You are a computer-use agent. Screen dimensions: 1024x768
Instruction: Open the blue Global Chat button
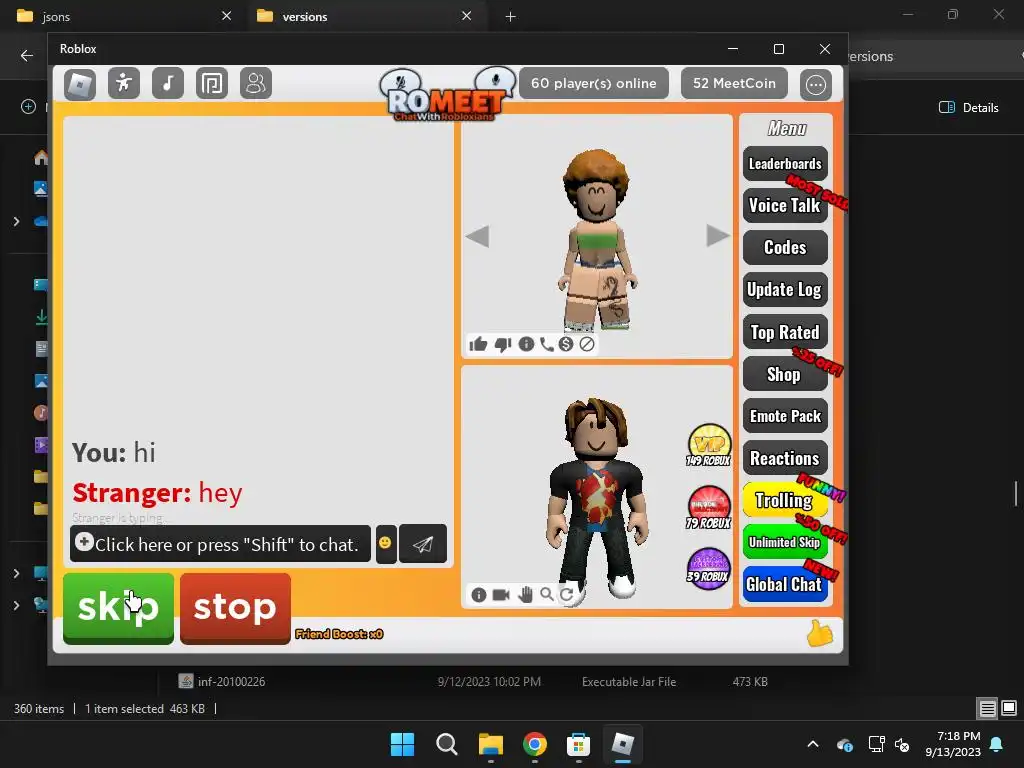[785, 584]
